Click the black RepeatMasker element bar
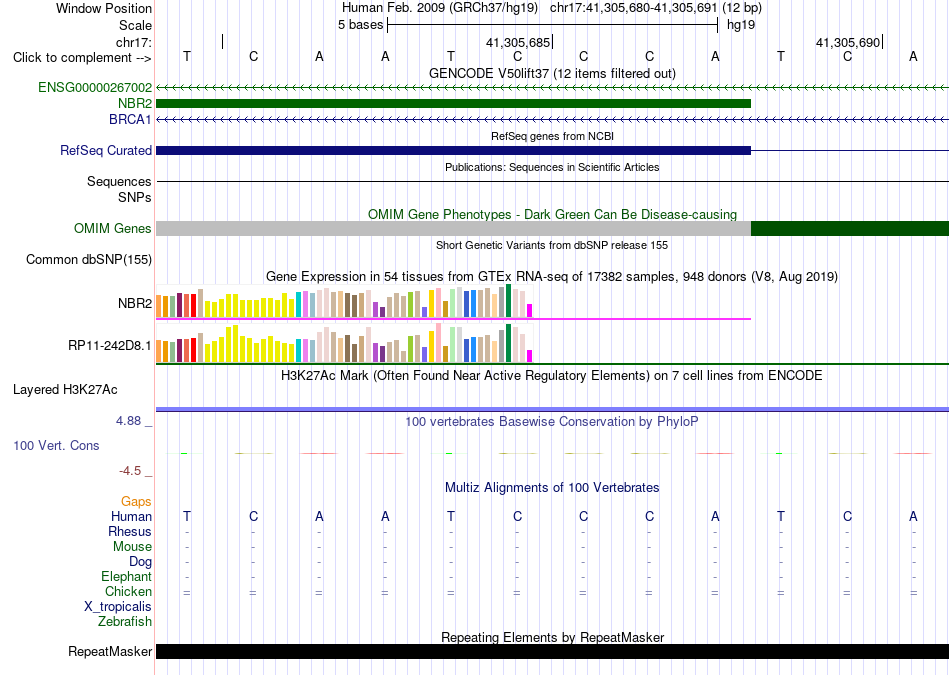950x675 pixels. point(553,651)
